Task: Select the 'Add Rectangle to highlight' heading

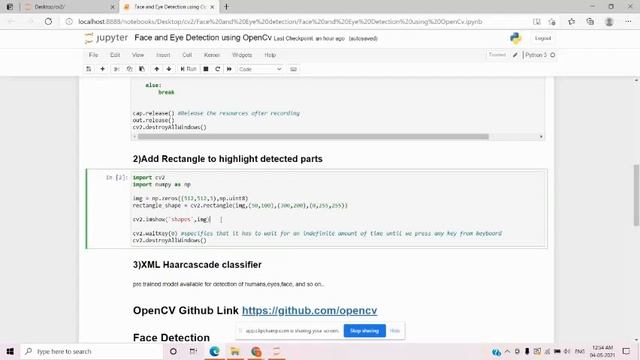Action: (227, 159)
